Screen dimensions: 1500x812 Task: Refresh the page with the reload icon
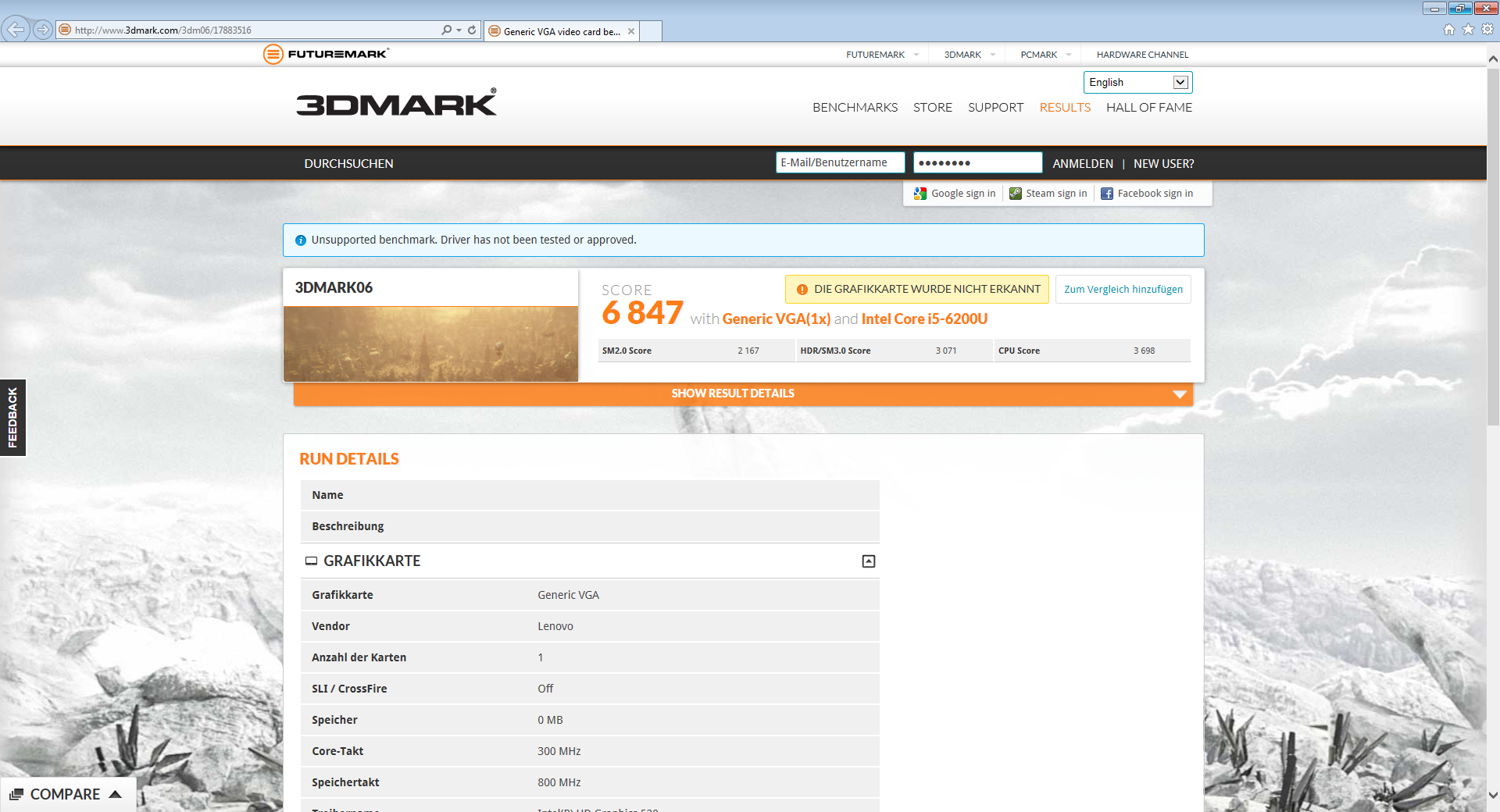[472, 30]
